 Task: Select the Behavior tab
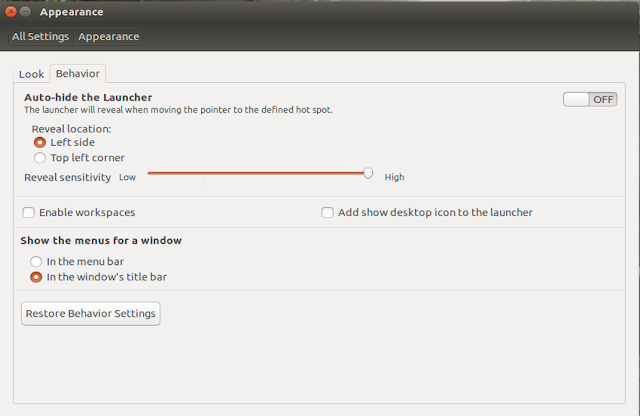[77, 73]
